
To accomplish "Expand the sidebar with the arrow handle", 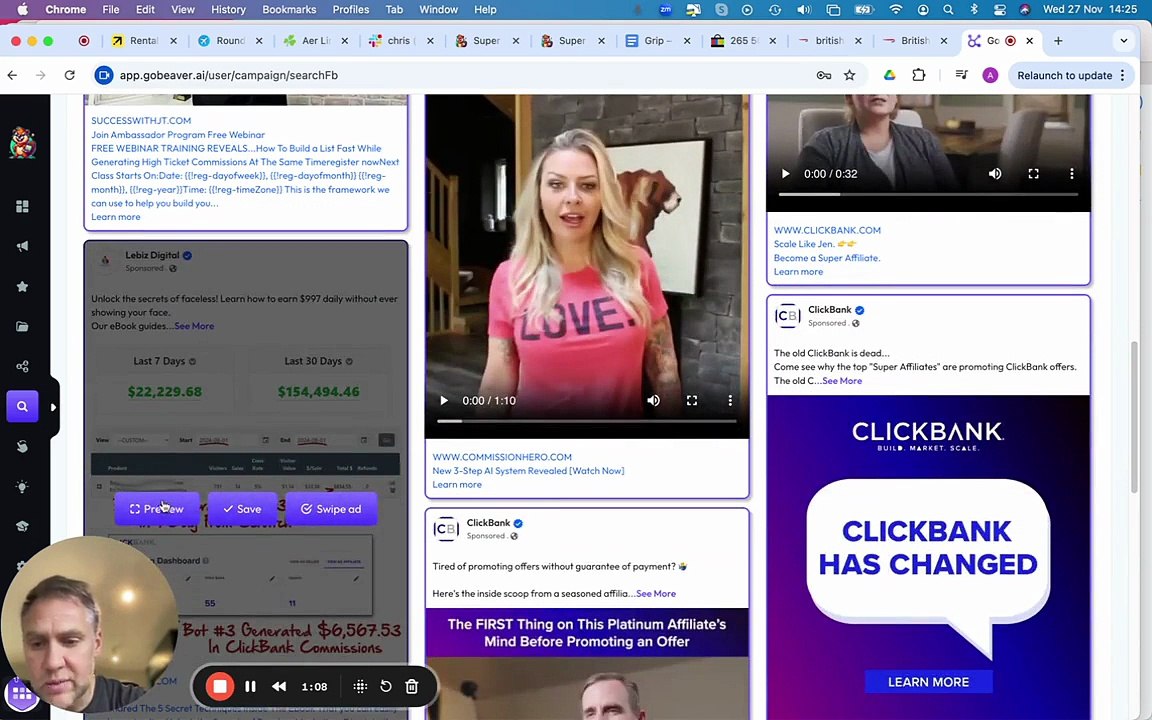I will coord(53,407).
